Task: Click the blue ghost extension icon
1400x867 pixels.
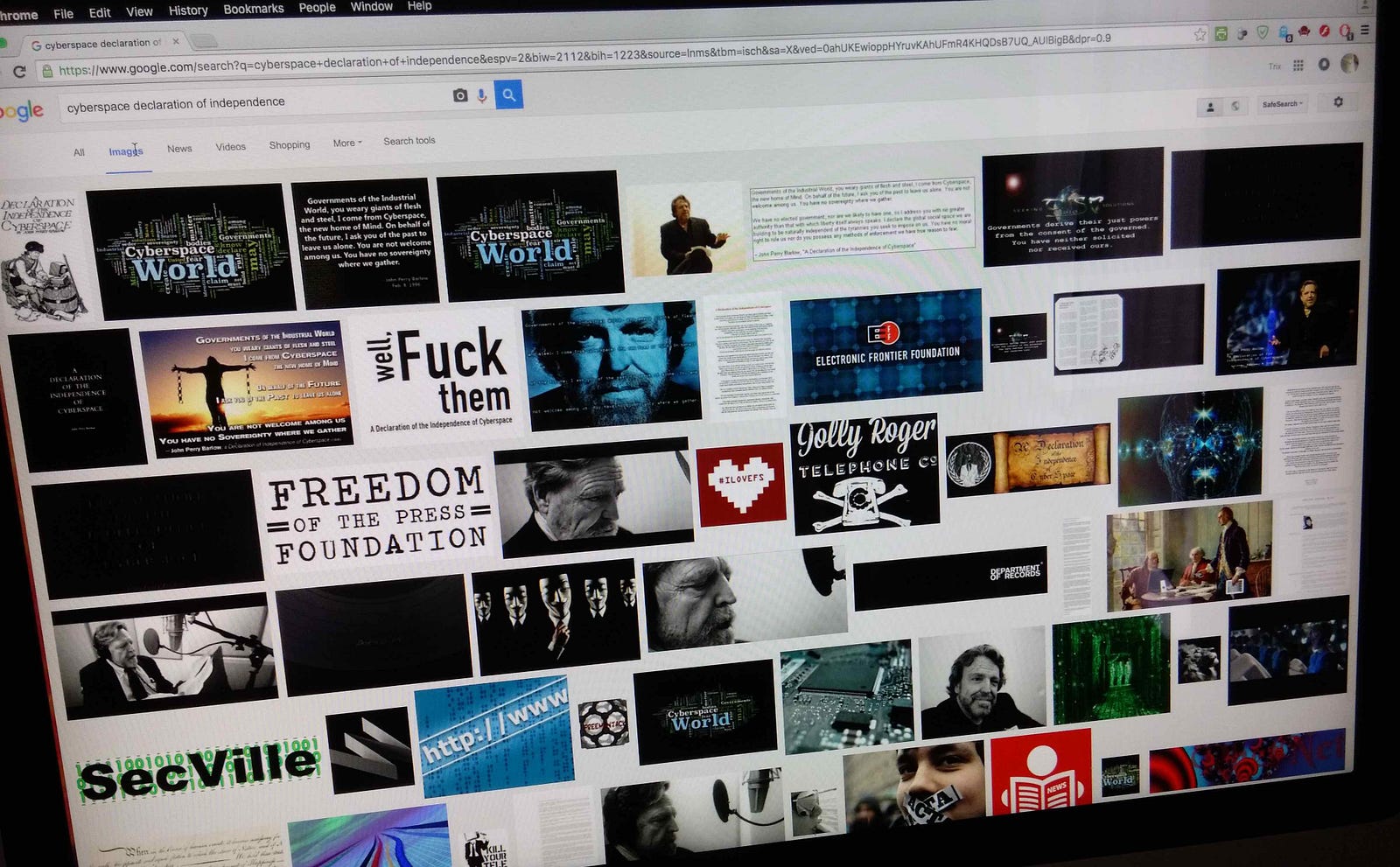Action: coord(1284,33)
